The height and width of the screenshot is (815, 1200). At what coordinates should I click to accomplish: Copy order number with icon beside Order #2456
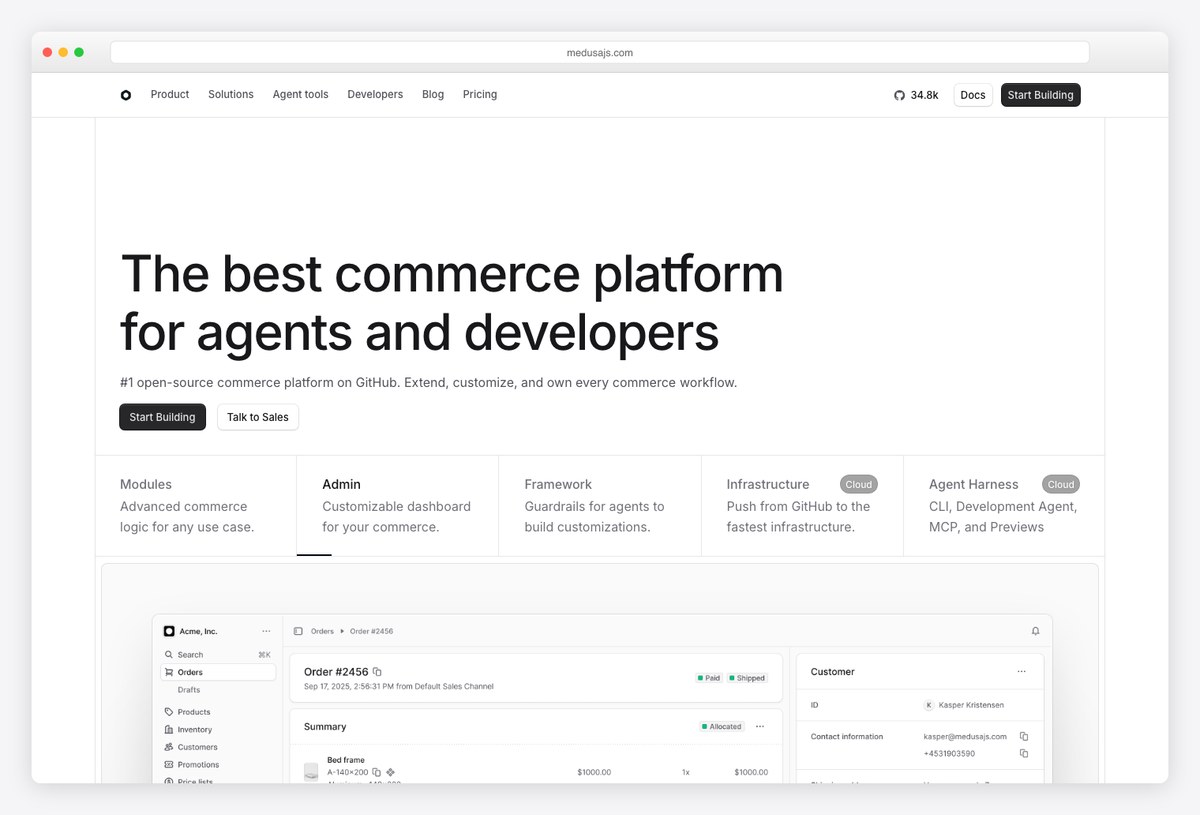tap(377, 672)
